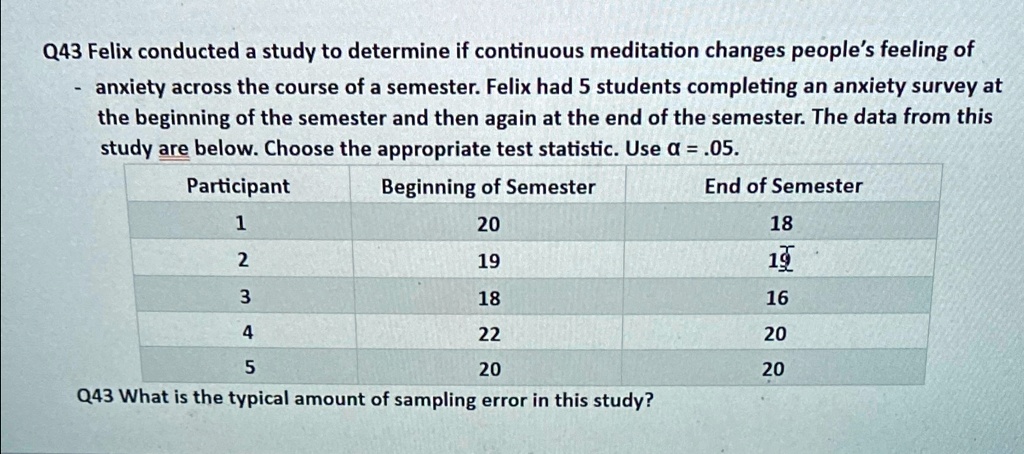Click beginning score 22 for participant 4
The height and width of the screenshot is (454, 1024).
pos(489,334)
